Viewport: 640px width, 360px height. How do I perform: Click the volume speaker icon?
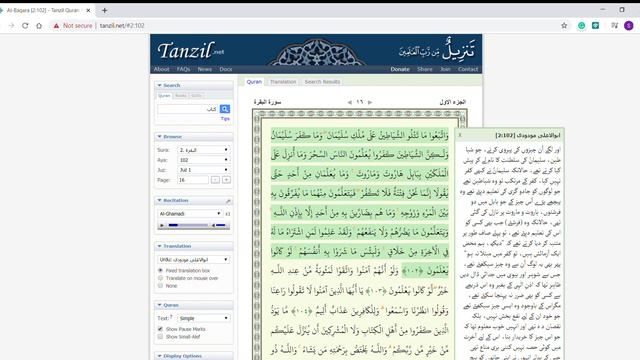point(213,225)
